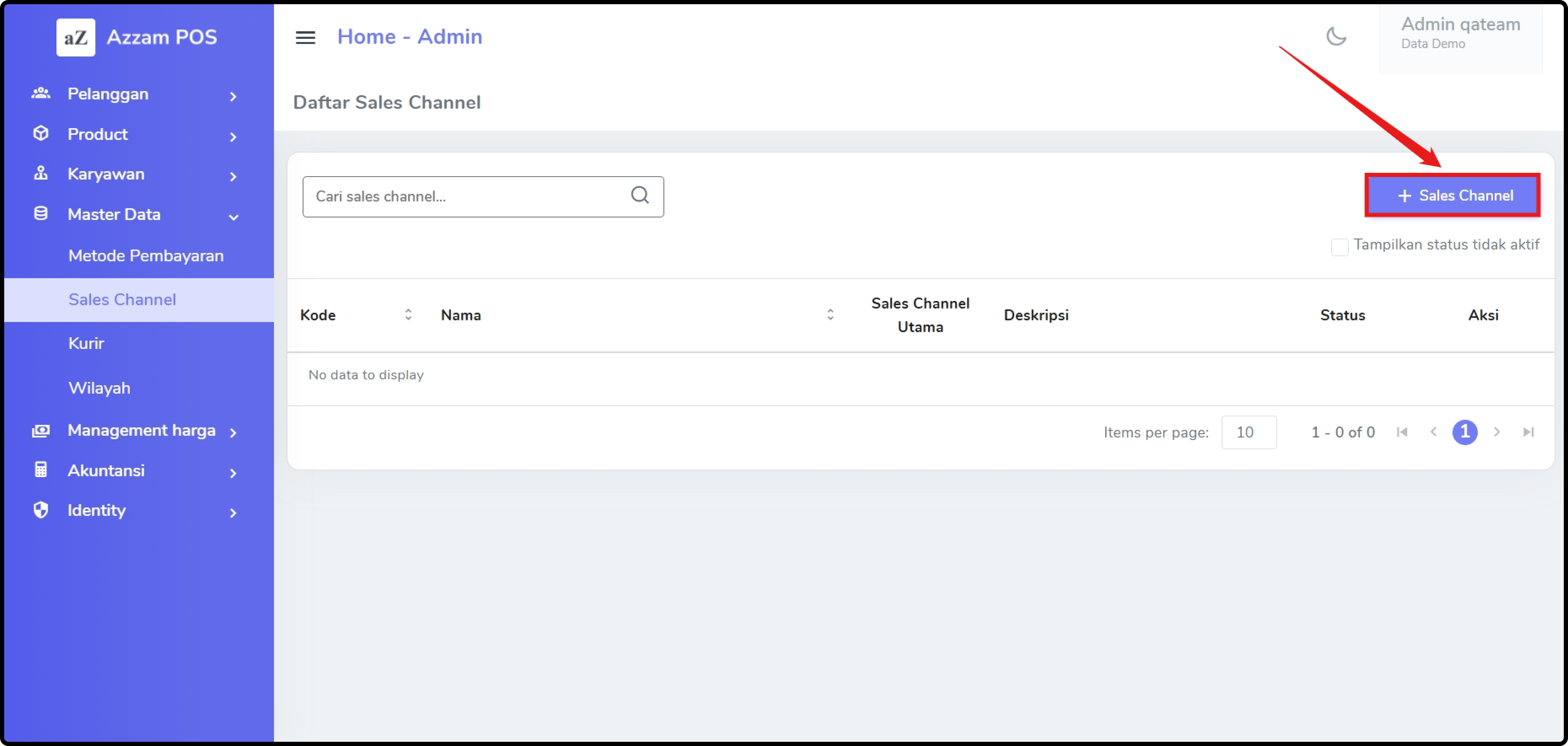Toggle dark mode moon icon

click(1335, 37)
